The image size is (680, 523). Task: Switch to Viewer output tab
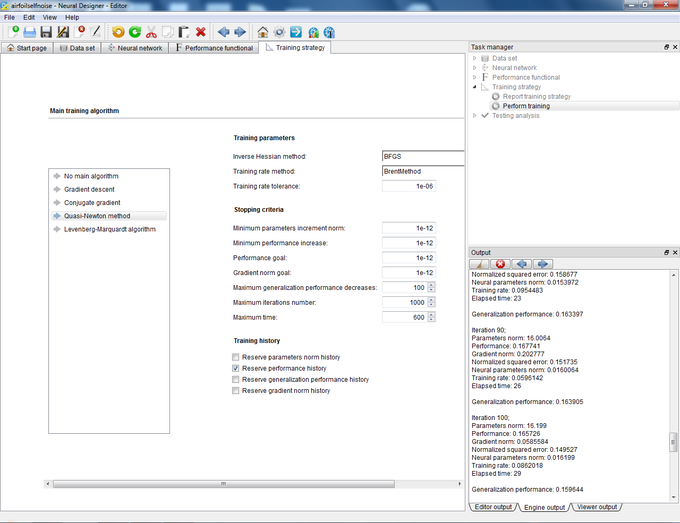point(597,507)
